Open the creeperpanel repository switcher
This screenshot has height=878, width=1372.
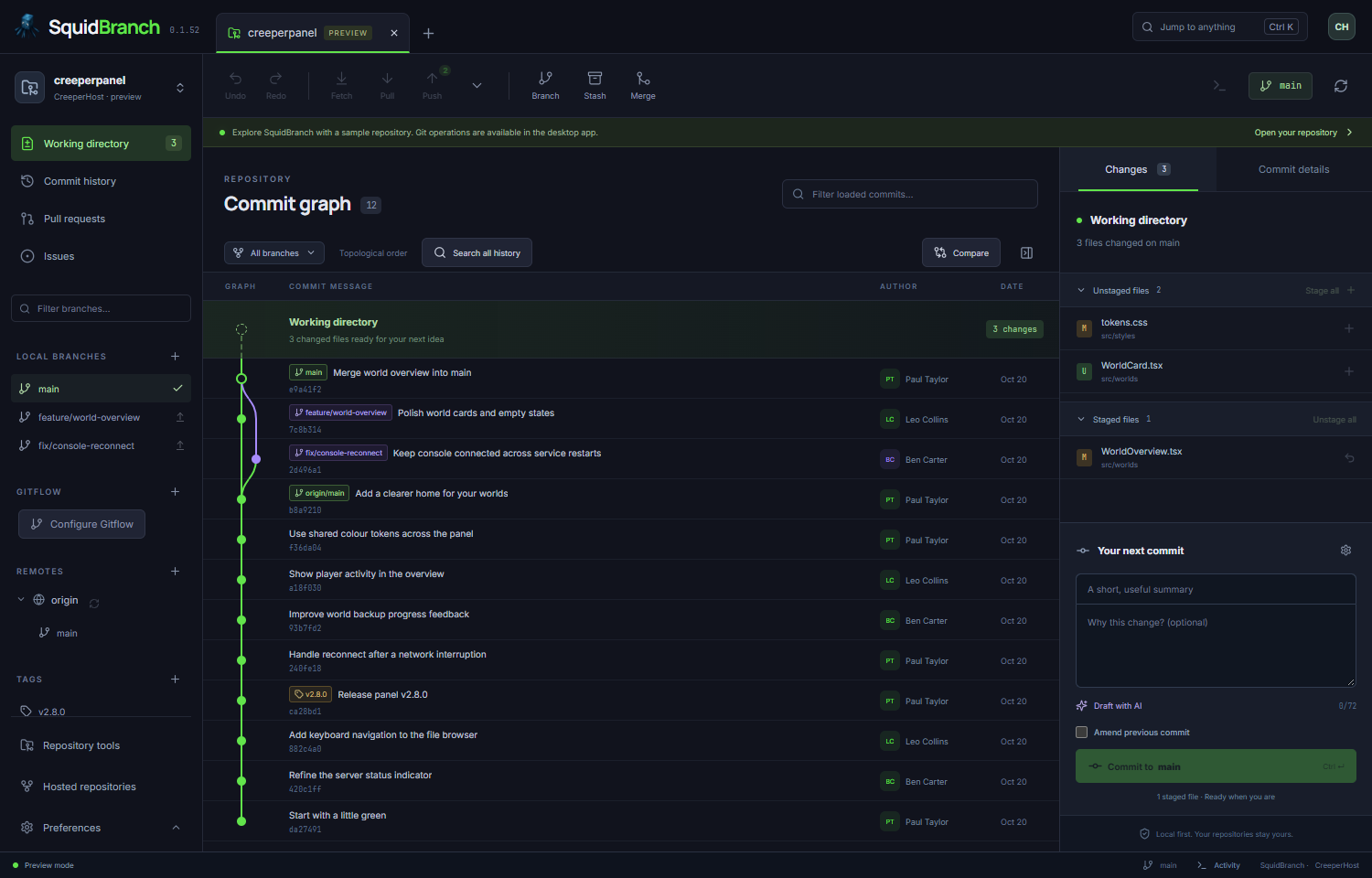pyautogui.click(x=101, y=88)
